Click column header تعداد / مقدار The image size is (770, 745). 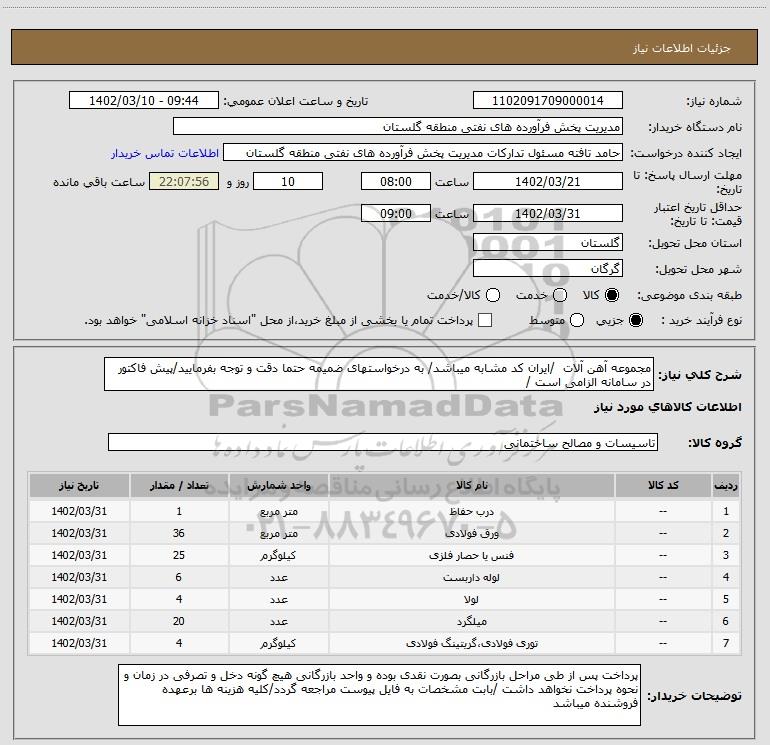(179, 485)
